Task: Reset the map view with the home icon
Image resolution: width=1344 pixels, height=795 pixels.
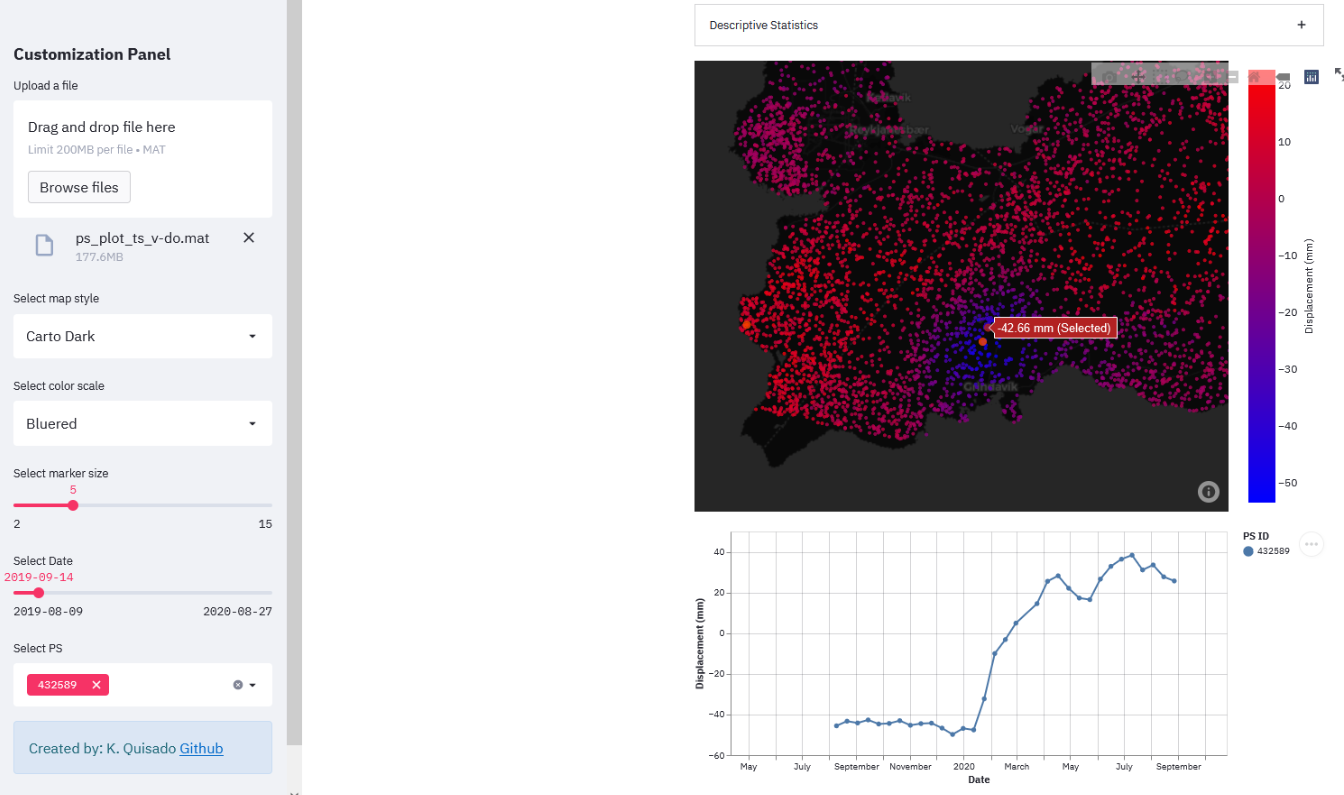Action: [x=1255, y=76]
